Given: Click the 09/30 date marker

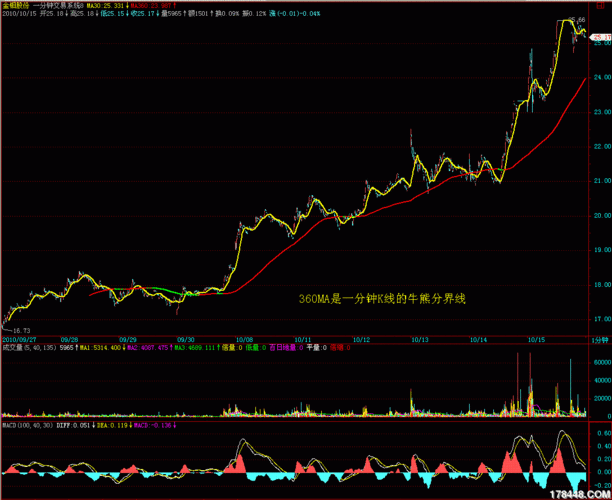Looking at the screenshot, I should click(186, 340).
